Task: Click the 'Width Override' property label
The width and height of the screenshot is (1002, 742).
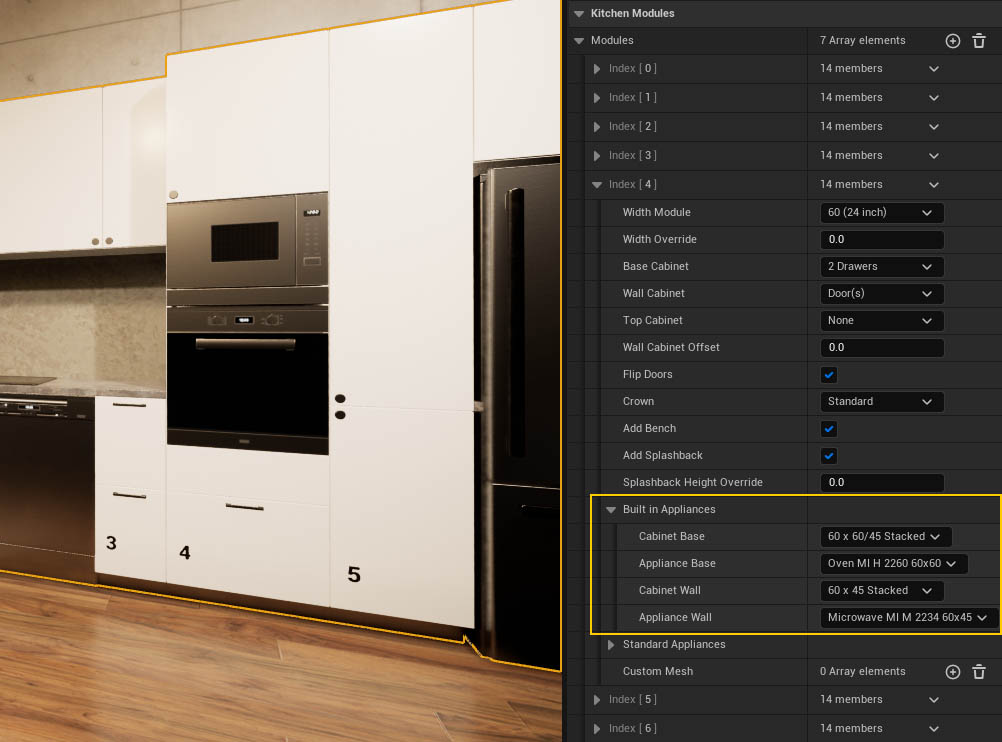Action: [x=659, y=239]
